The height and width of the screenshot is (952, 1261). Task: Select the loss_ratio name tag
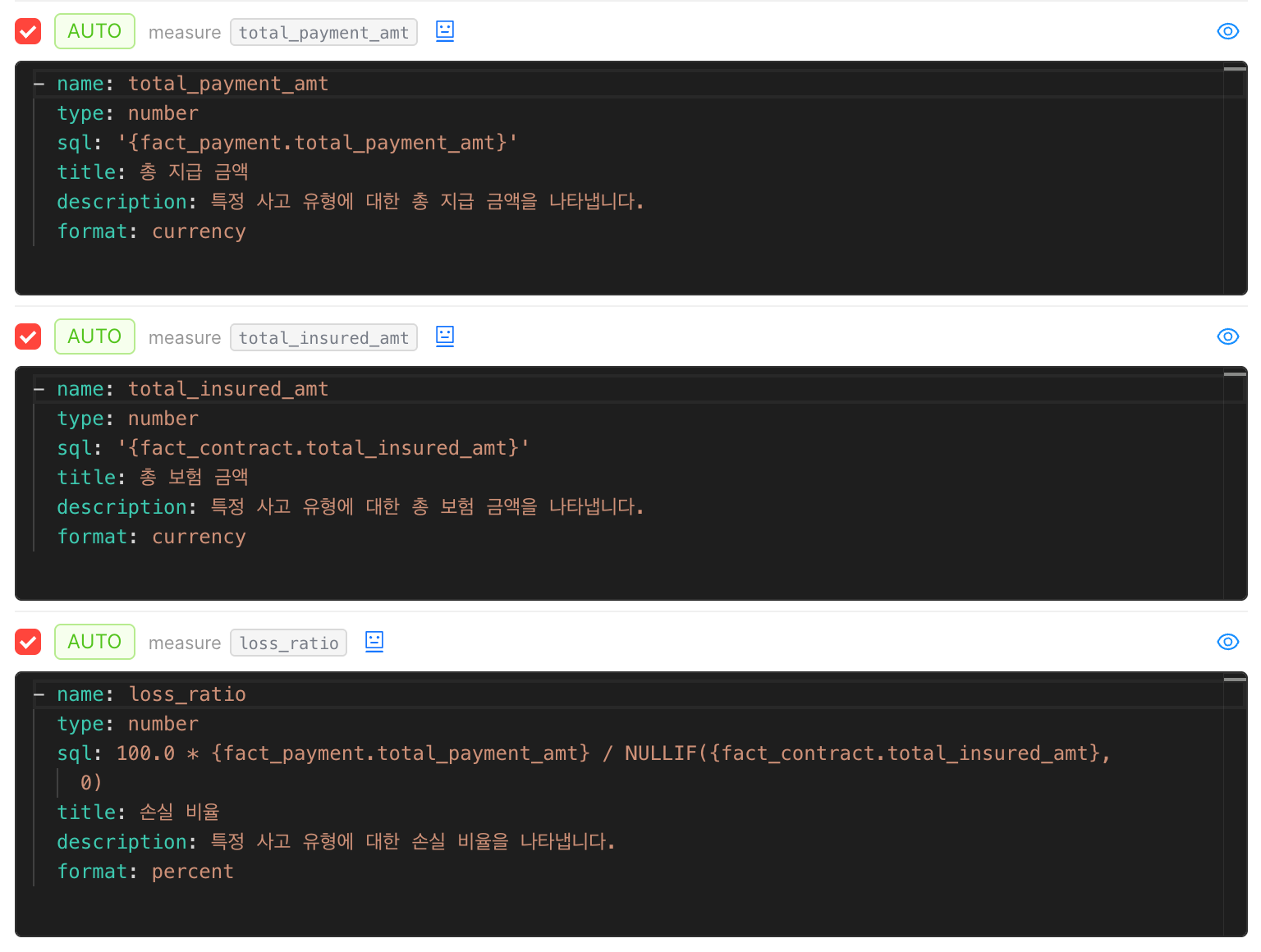click(x=289, y=643)
